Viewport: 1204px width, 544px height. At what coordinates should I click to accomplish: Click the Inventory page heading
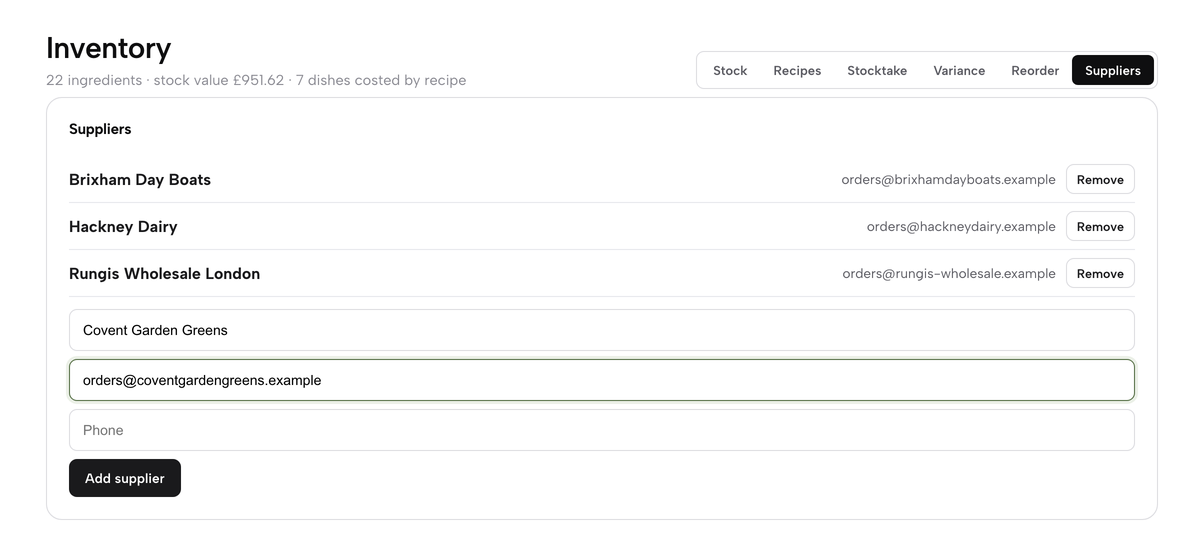(109, 48)
